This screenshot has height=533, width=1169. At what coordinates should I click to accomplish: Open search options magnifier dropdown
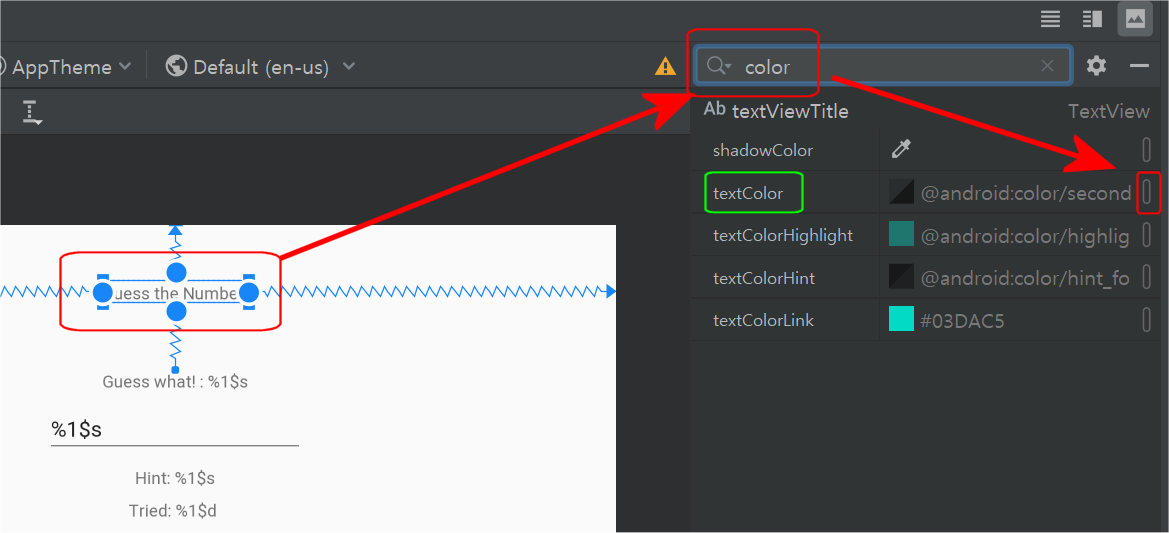coord(719,66)
